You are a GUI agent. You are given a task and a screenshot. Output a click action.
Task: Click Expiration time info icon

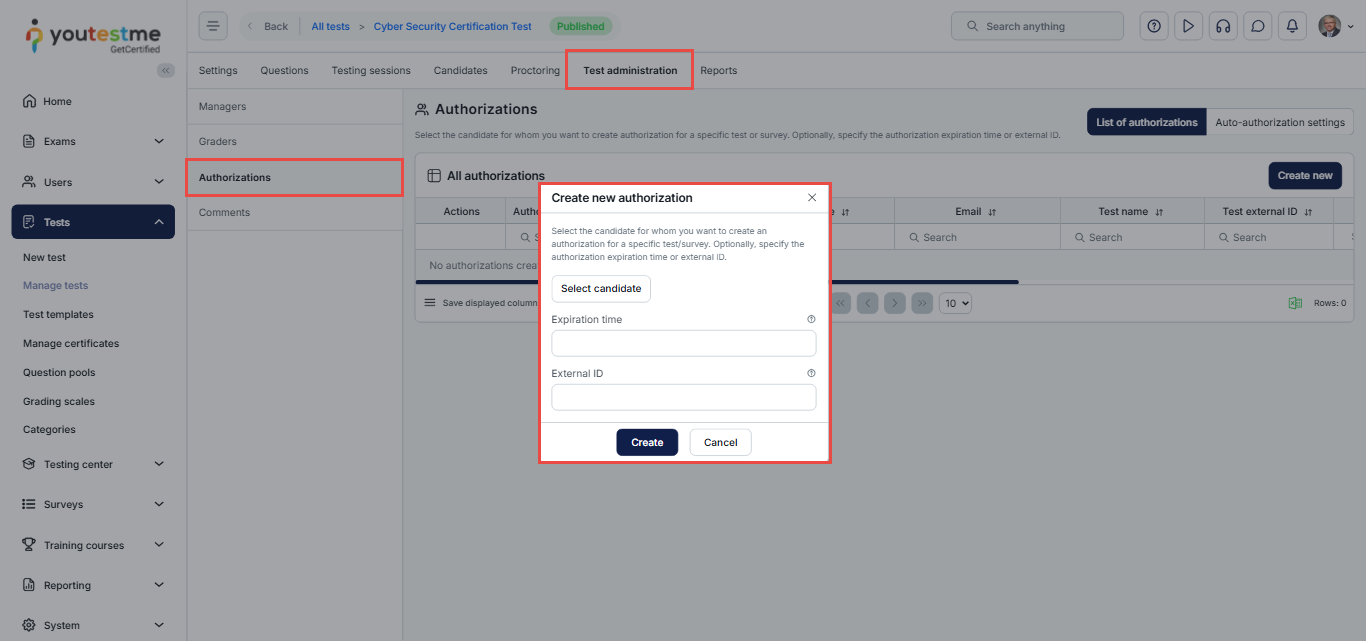[811, 320]
